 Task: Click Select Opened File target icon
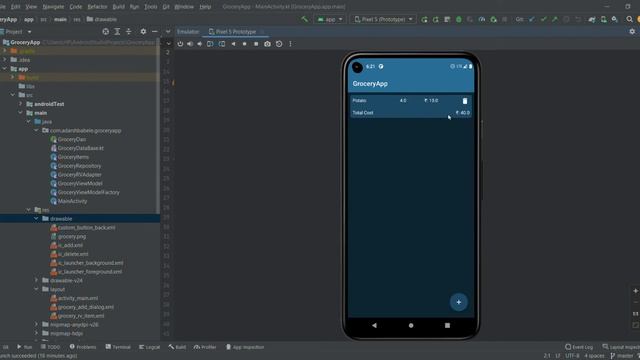106,31
